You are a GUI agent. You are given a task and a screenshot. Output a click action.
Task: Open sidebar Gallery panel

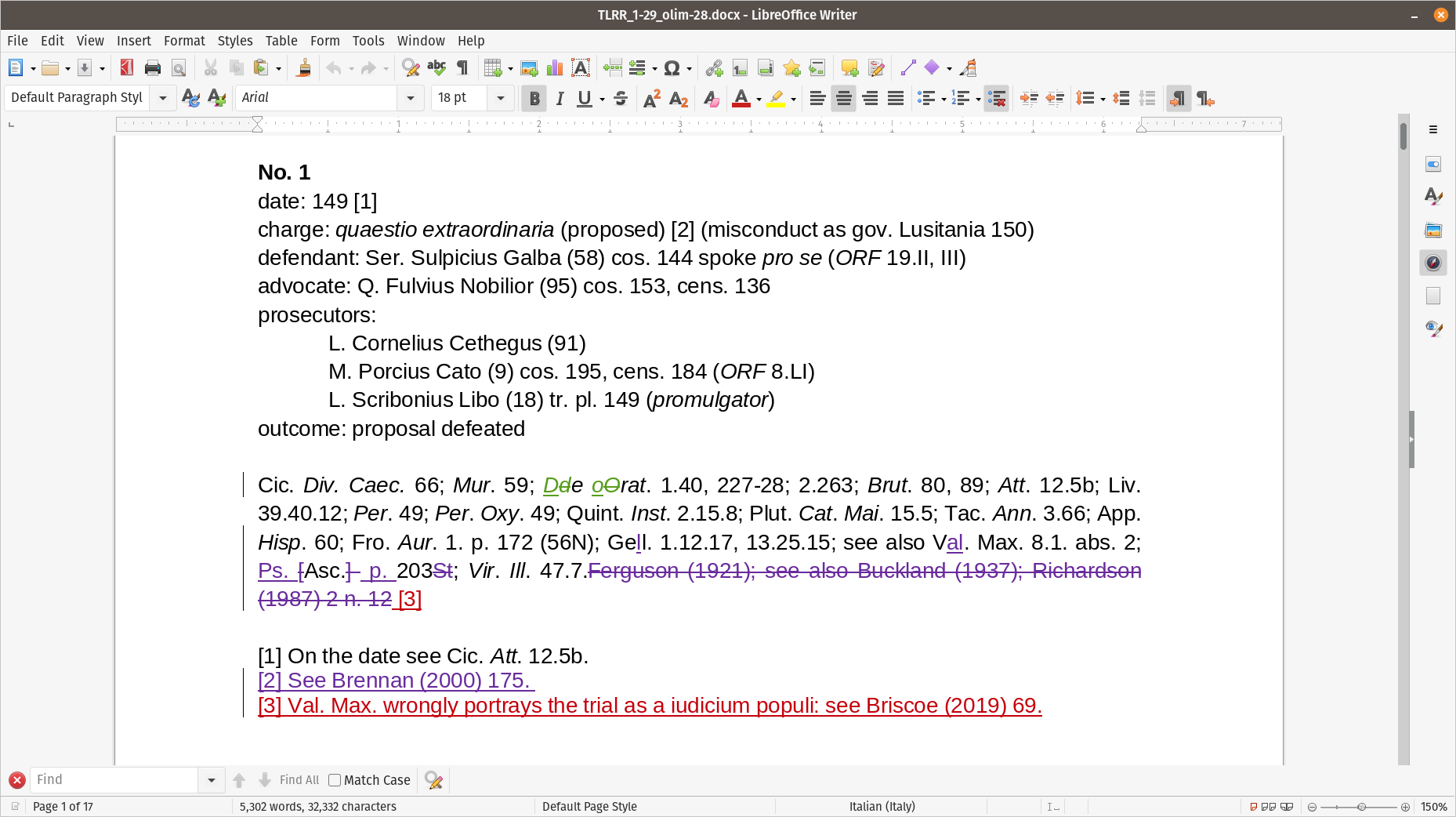point(1433,230)
